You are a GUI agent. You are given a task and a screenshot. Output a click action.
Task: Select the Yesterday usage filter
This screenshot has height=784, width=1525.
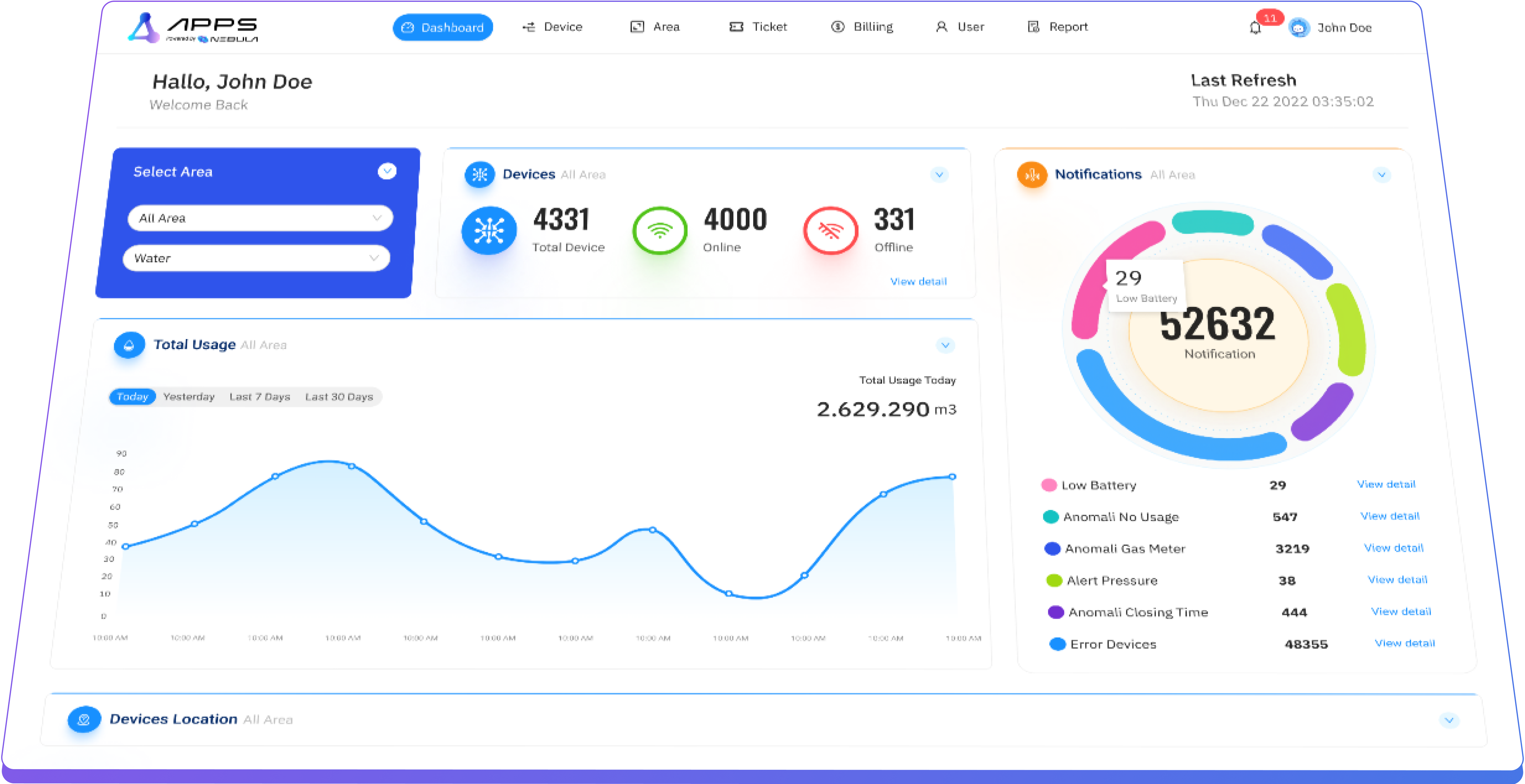(189, 396)
